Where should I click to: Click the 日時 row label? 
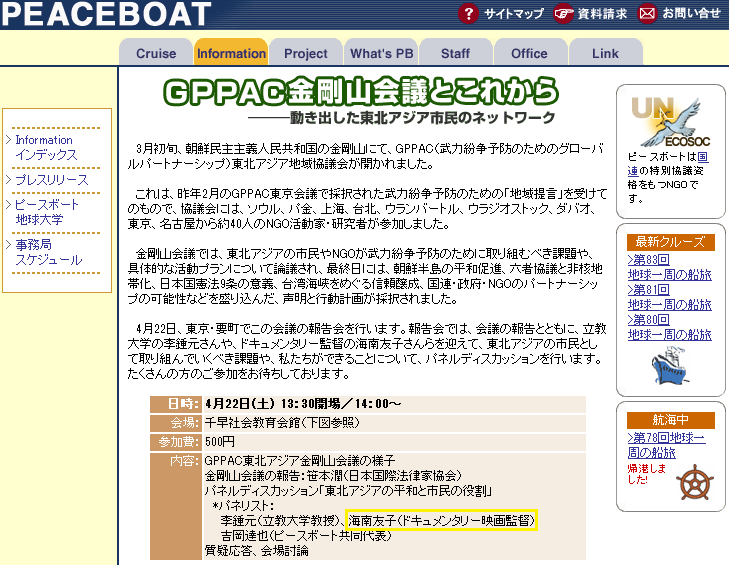coord(176,404)
